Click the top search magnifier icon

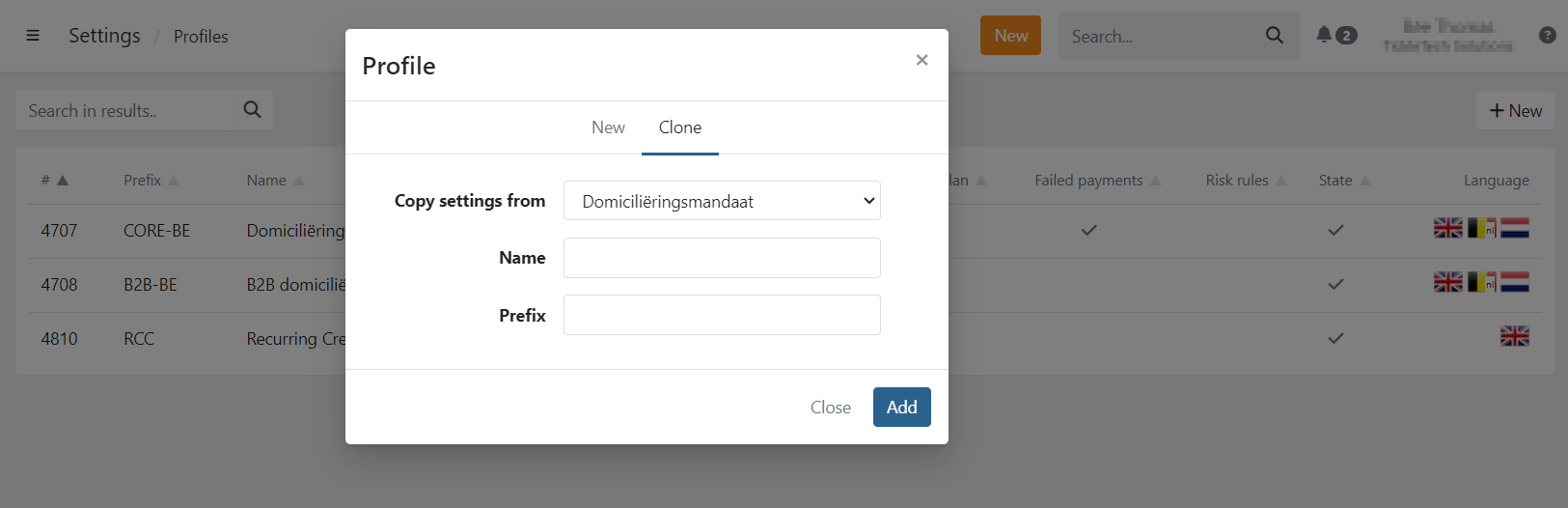pyautogui.click(x=1274, y=36)
